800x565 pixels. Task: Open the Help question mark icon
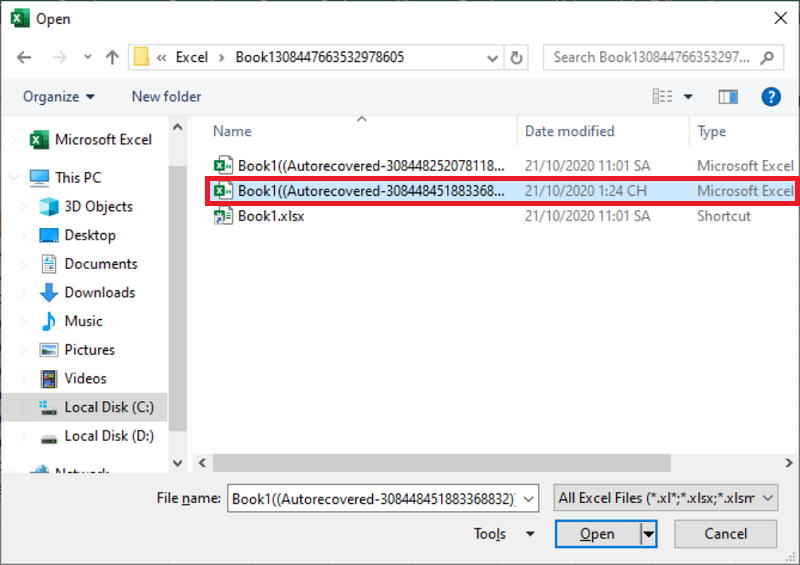click(x=771, y=97)
